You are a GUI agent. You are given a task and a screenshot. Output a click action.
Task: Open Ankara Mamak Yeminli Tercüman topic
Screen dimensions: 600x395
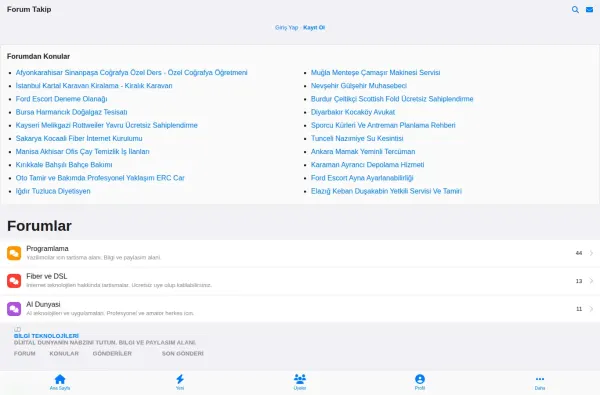(363, 152)
